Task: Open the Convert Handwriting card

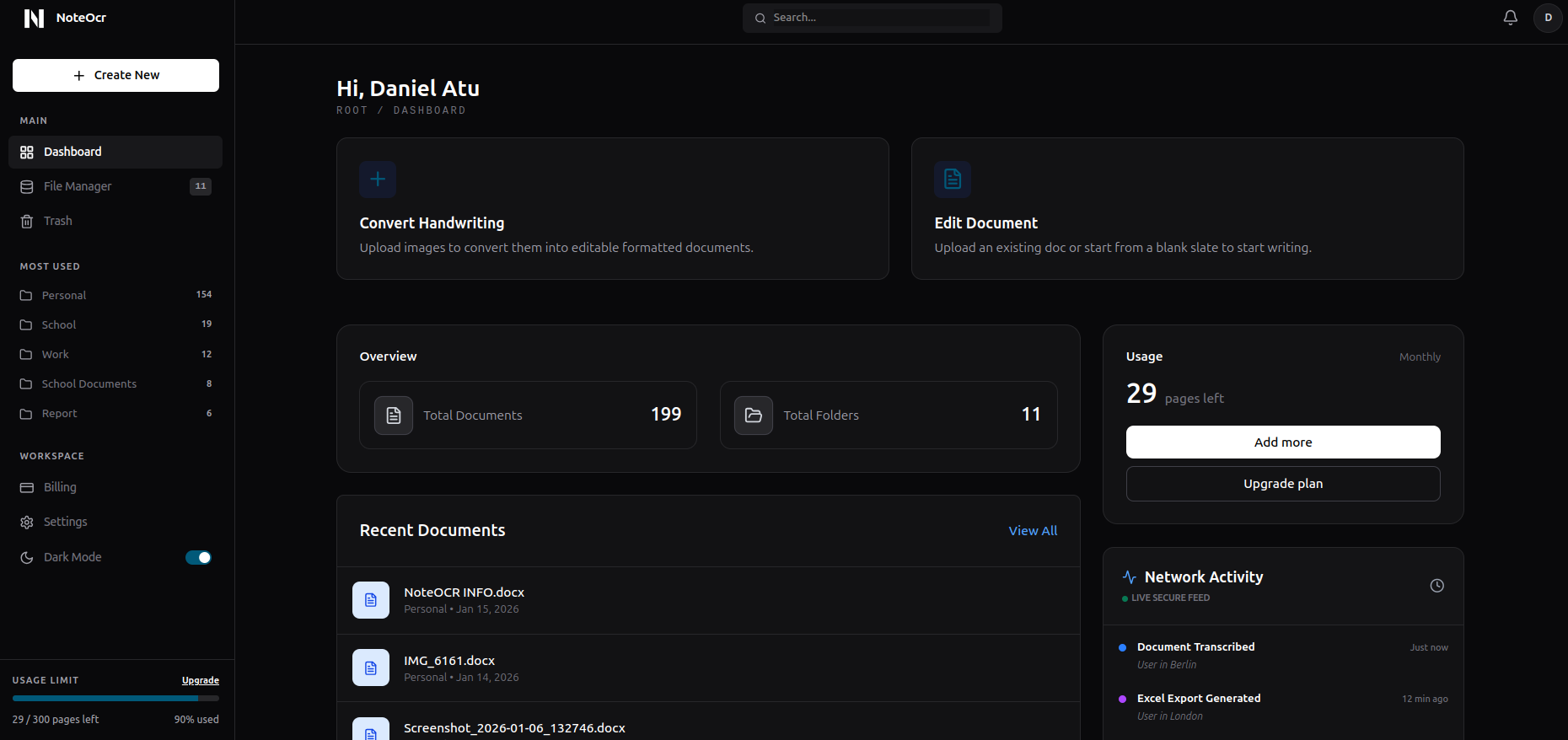Action: click(613, 209)
